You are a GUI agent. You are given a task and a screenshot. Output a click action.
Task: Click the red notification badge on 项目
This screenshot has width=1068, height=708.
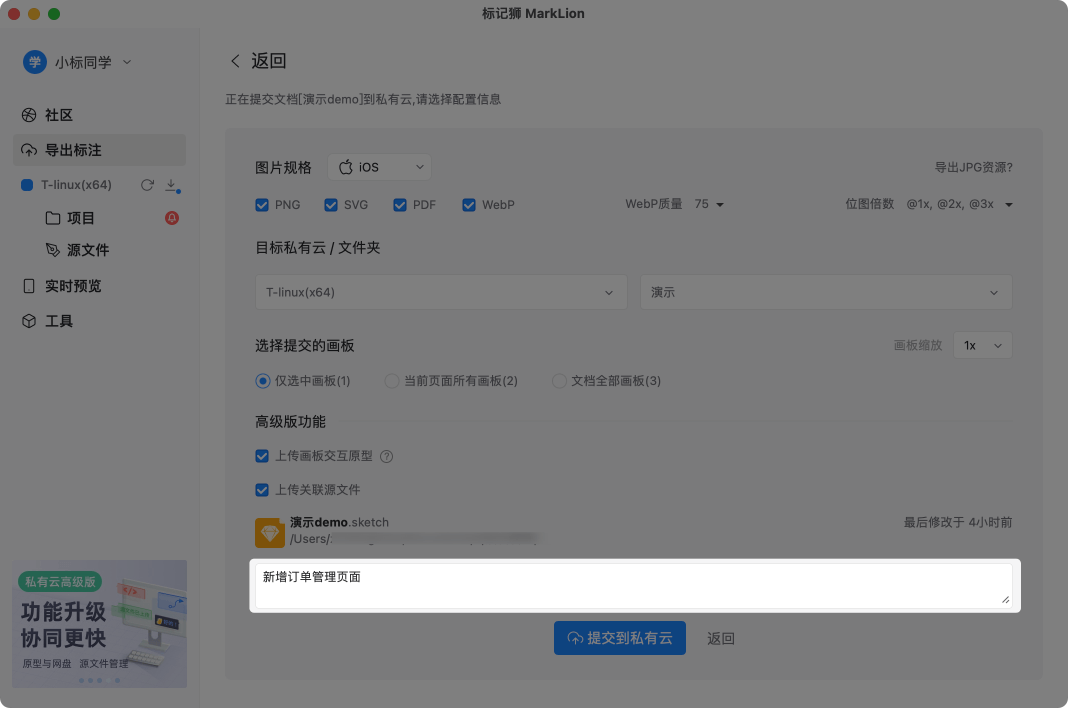[x=171, y=218]
